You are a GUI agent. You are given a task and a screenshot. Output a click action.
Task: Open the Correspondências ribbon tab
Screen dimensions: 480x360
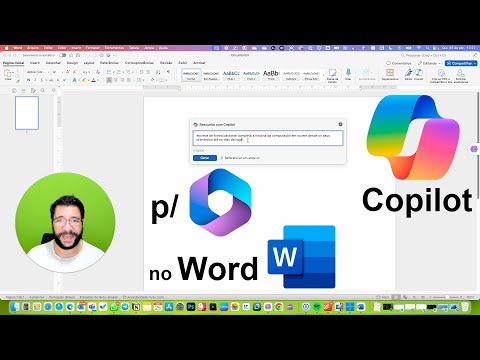pos(139,63)
